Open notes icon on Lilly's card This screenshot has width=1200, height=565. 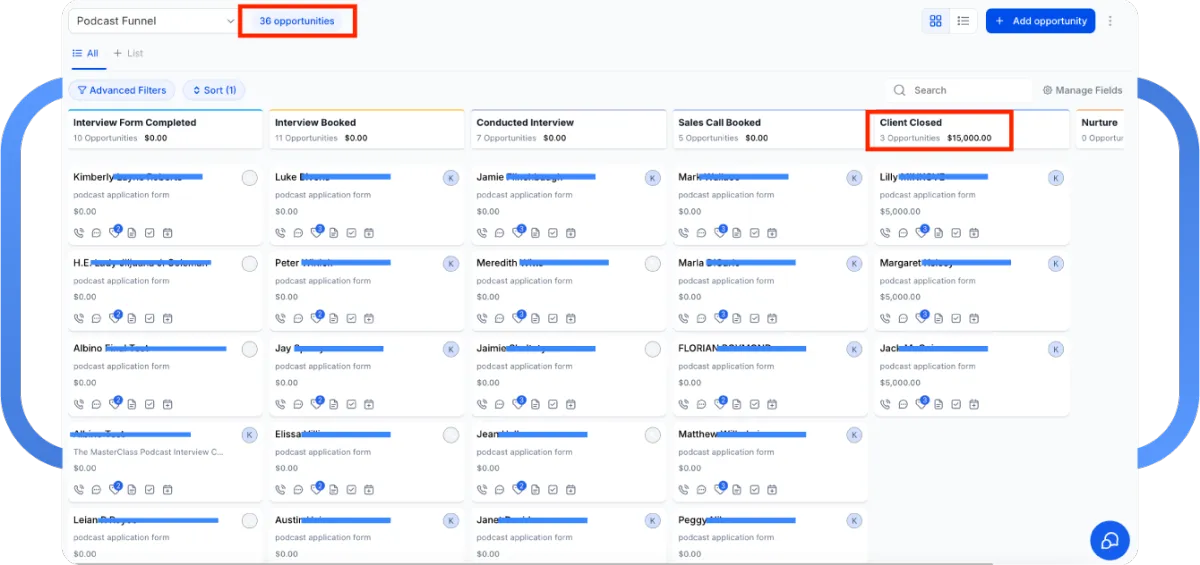939,233
